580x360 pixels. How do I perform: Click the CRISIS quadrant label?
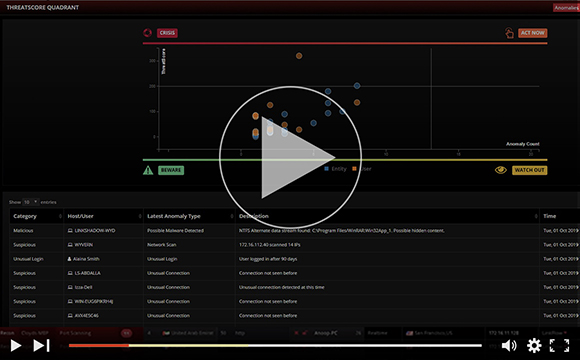coord(167,33)
